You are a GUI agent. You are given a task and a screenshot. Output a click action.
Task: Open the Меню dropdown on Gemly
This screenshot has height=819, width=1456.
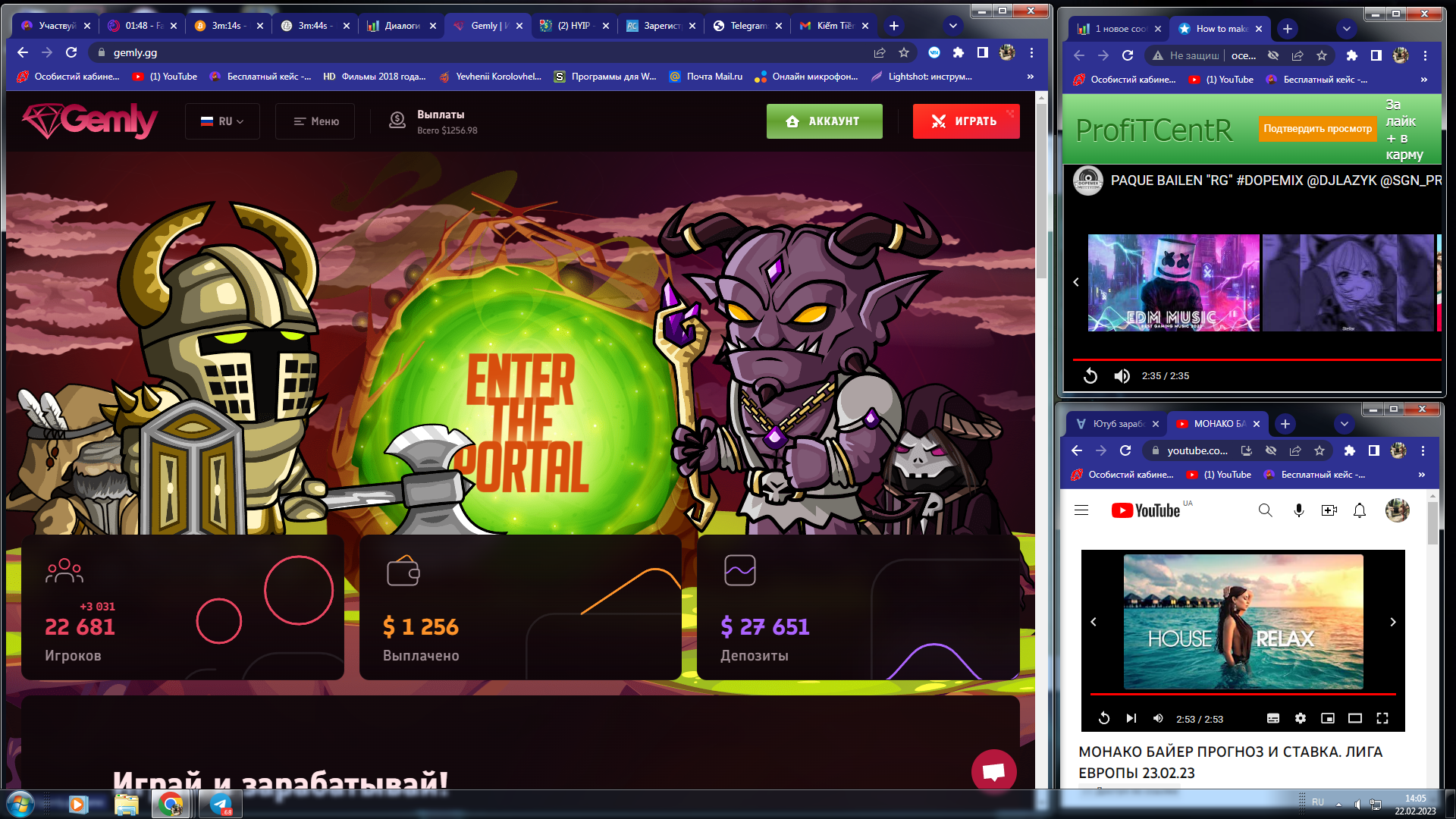(x=315, y=121)
